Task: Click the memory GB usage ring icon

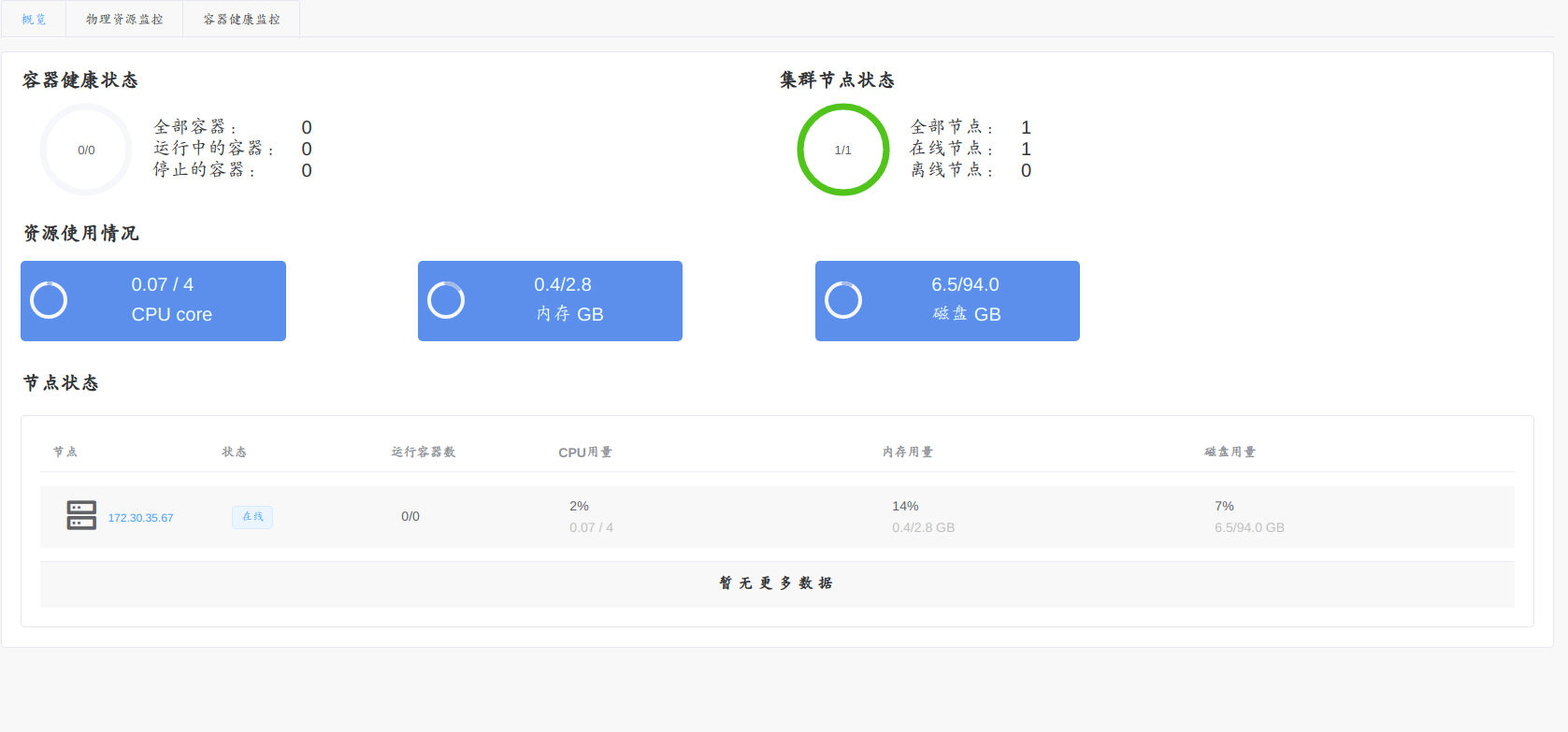Action: coord(446,300)
